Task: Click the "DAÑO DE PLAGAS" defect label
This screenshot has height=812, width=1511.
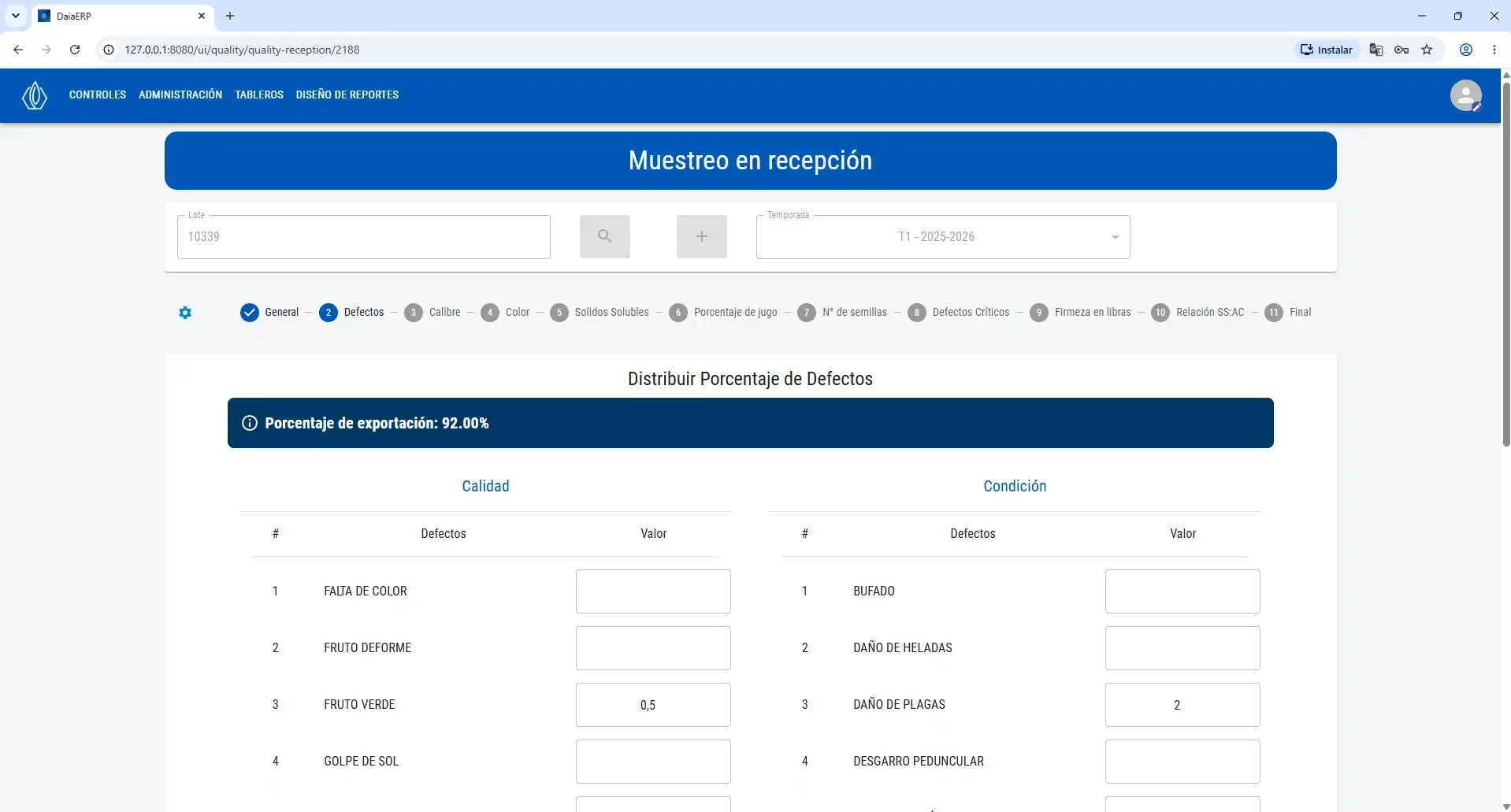Action: [899, 705]
